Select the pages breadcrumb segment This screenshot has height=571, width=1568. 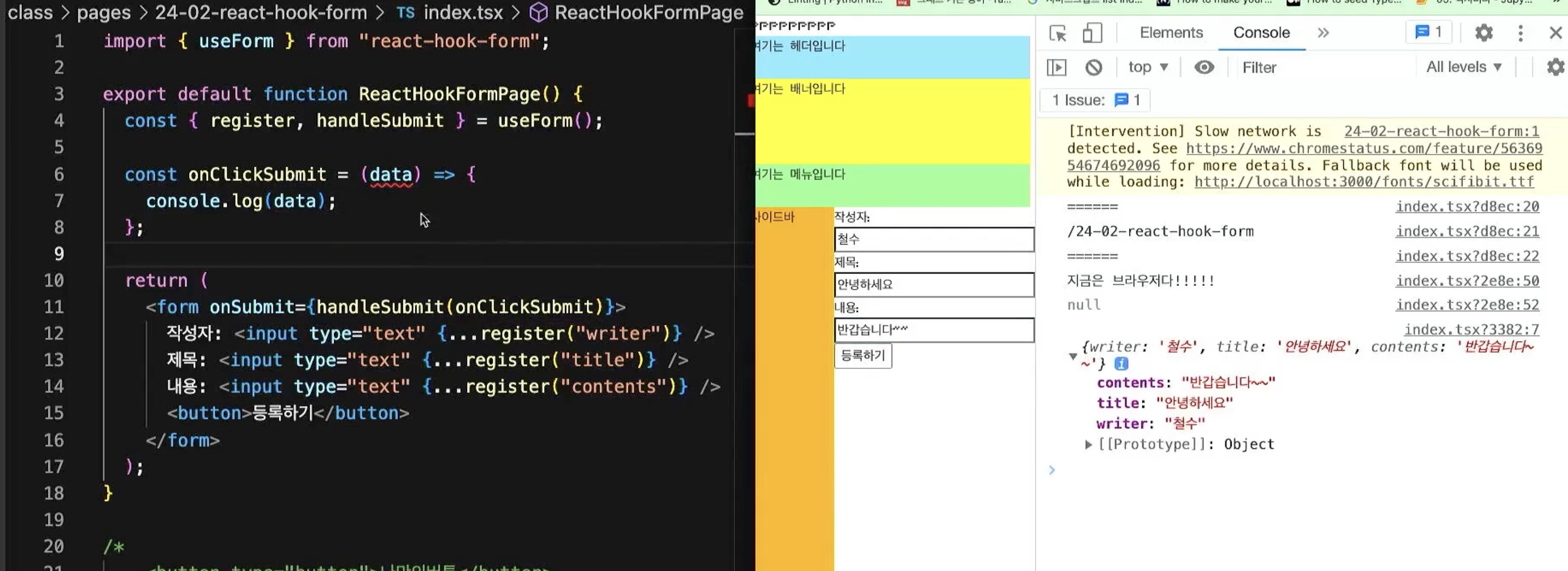[x=104, y=12]
